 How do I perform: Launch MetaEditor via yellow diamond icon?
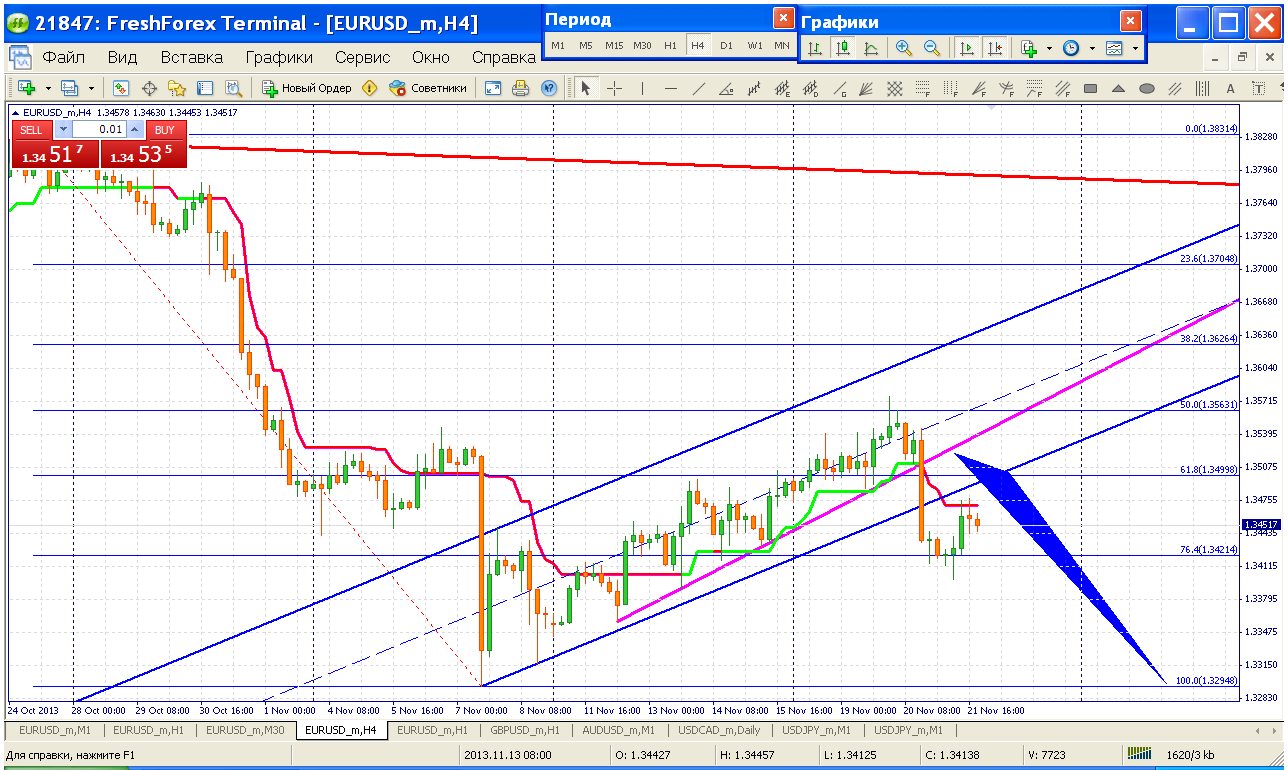coord(370,88)
